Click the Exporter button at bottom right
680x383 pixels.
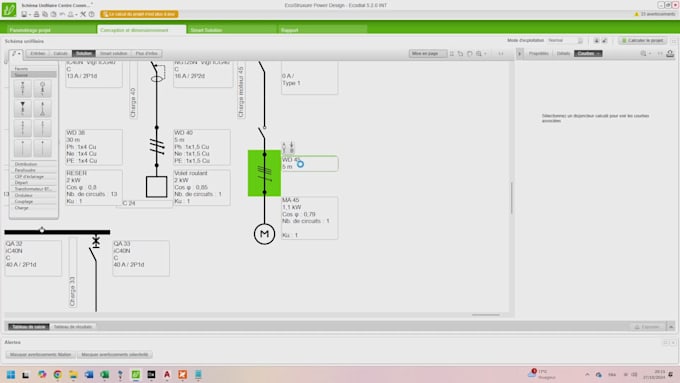pyautogui.click(x=647, y=327)
